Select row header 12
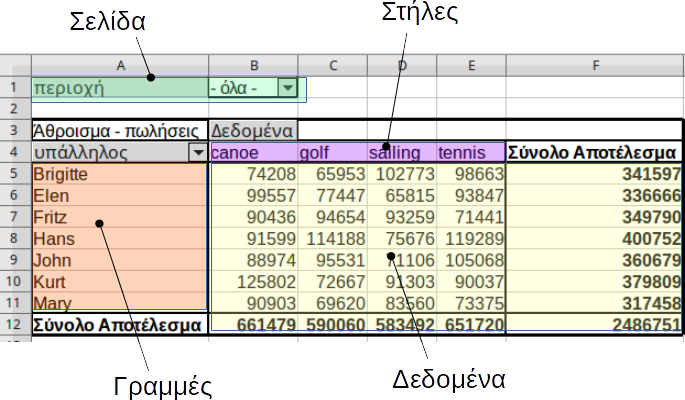The height and width of the screenshot is (400, 685). pos(15,324)
